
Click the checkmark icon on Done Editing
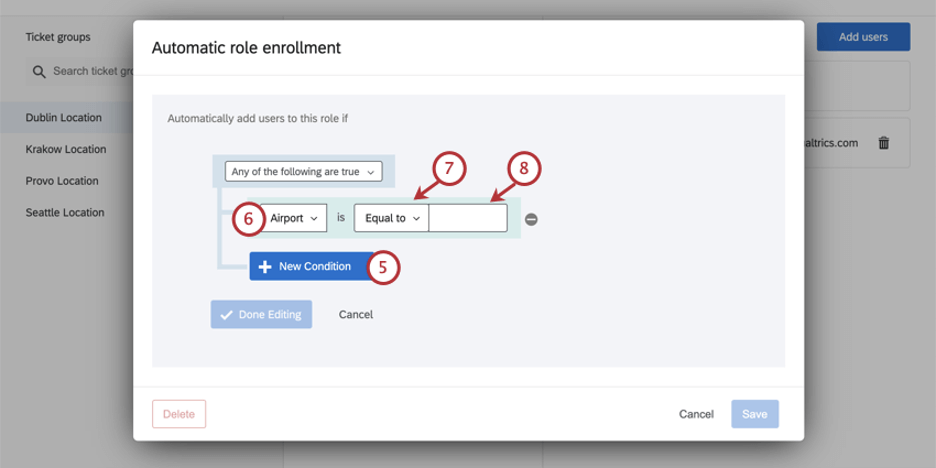(226, 314)
